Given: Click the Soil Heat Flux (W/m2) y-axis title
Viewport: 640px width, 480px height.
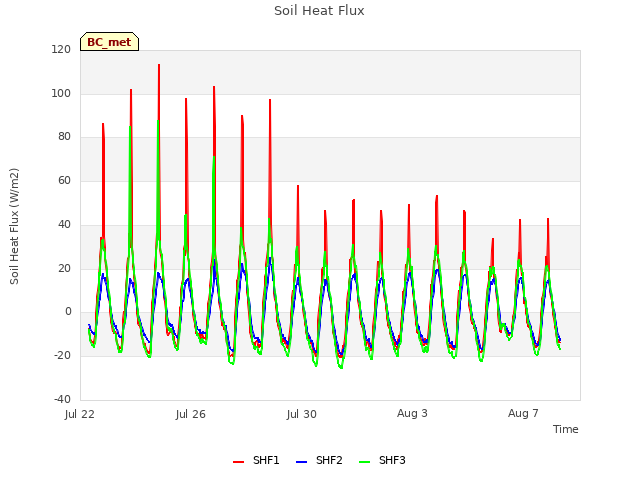Looking at the screenshot, I should point(14,226).
